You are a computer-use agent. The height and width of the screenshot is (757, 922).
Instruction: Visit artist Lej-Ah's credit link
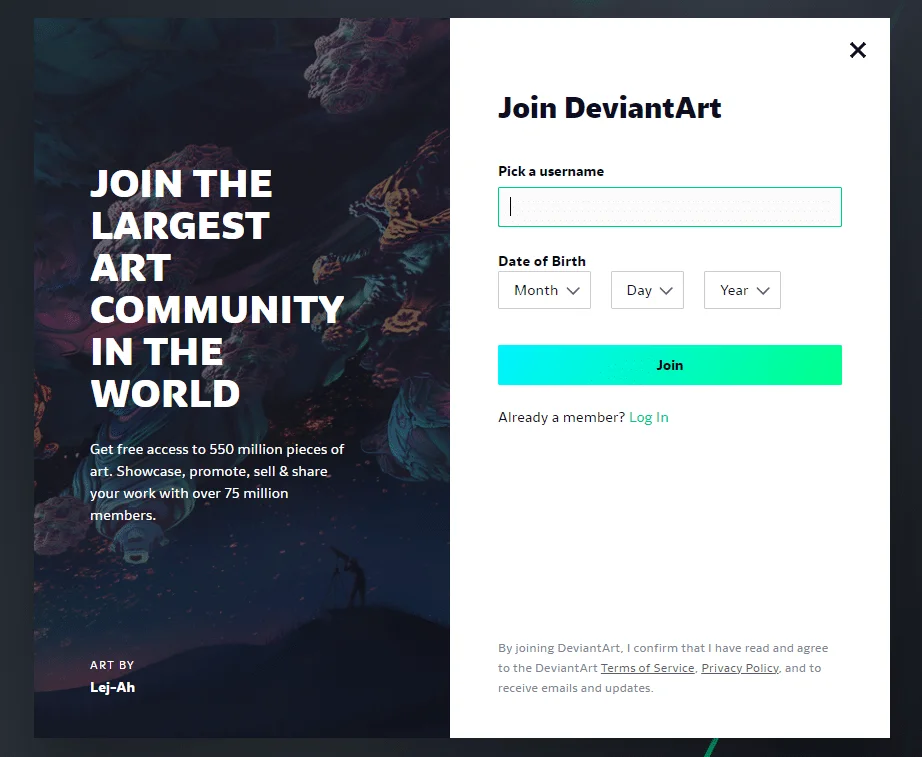(112, 687)
